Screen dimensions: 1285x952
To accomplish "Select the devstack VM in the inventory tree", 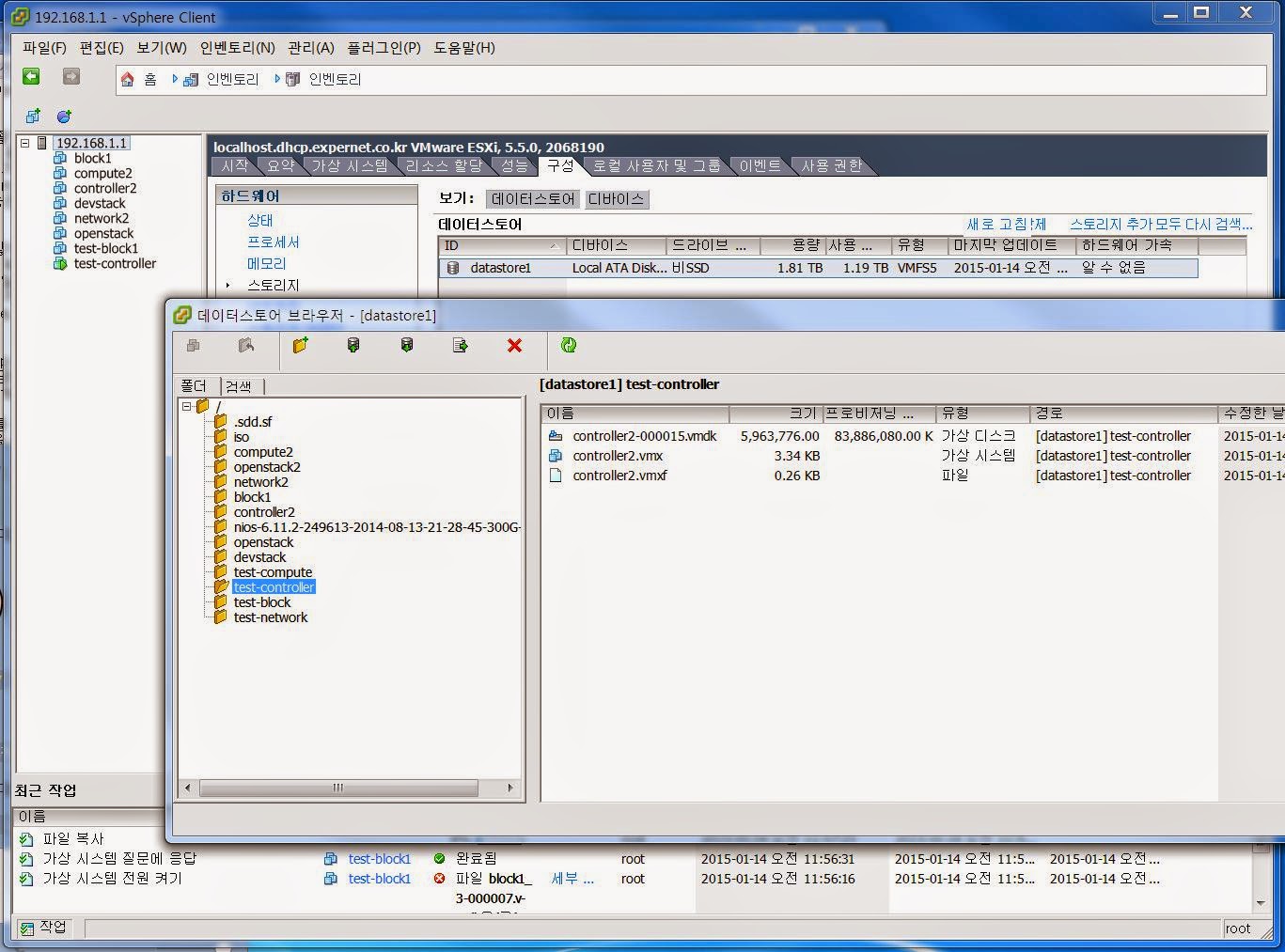I will click(100, 204).
